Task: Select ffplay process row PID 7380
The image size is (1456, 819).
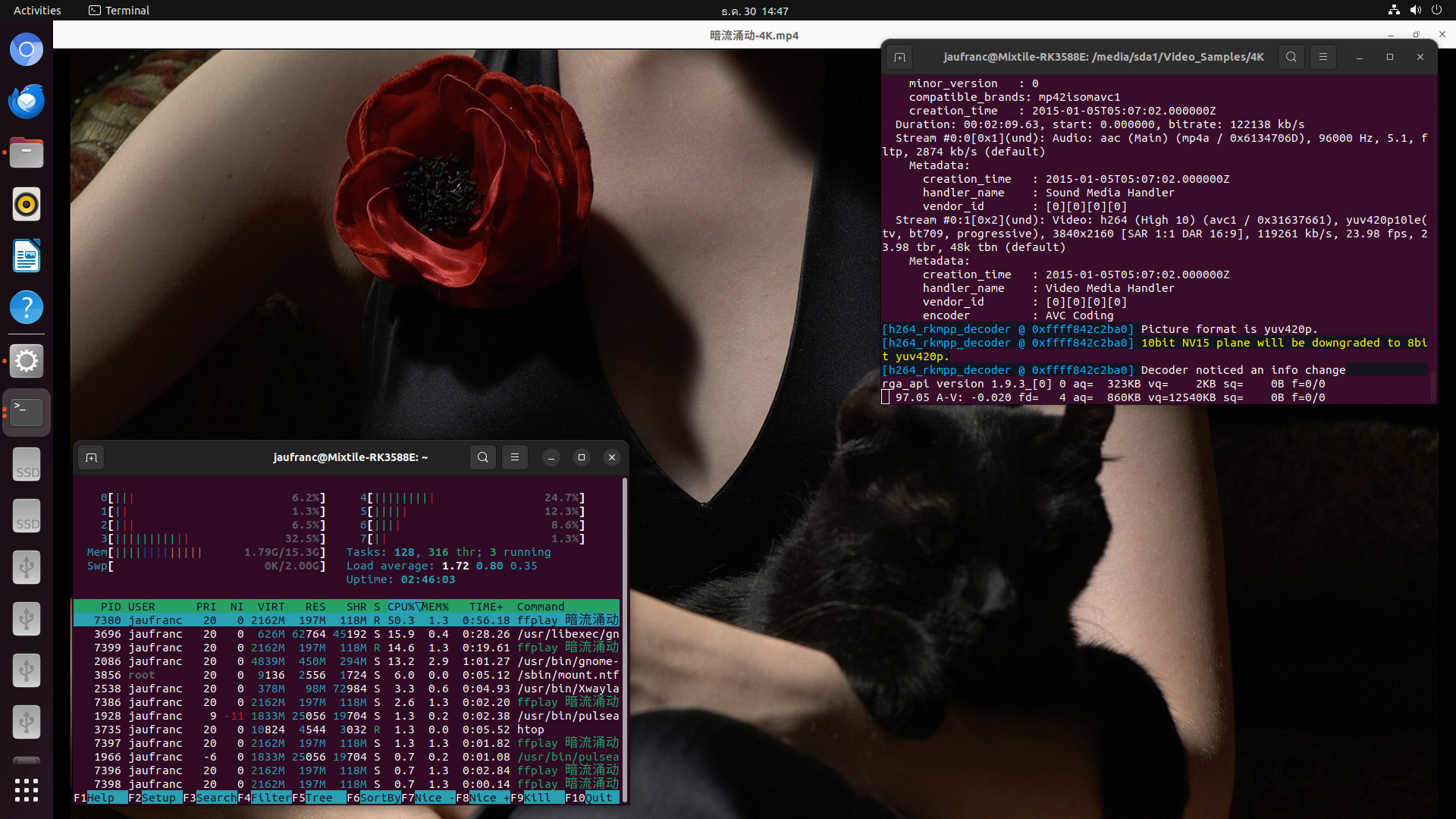Action: point(347,620)
